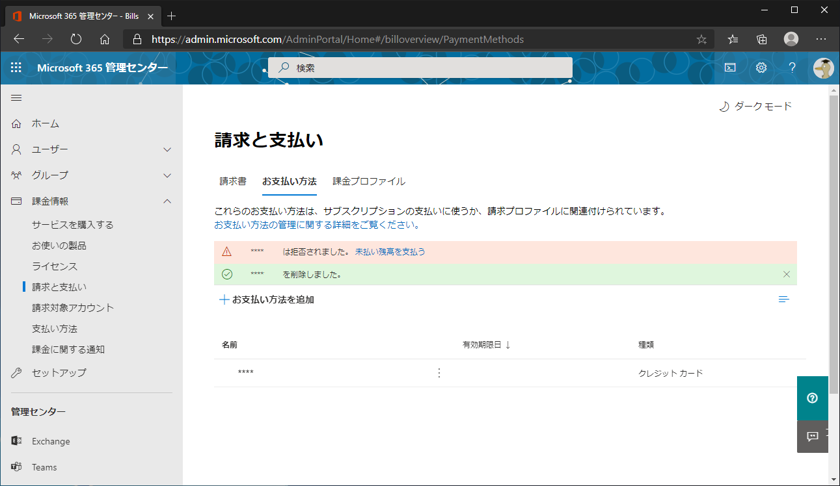The height and width of the screenshot is (486, 840).
Task: Click the Teams admin center icon
Action: 16,467
